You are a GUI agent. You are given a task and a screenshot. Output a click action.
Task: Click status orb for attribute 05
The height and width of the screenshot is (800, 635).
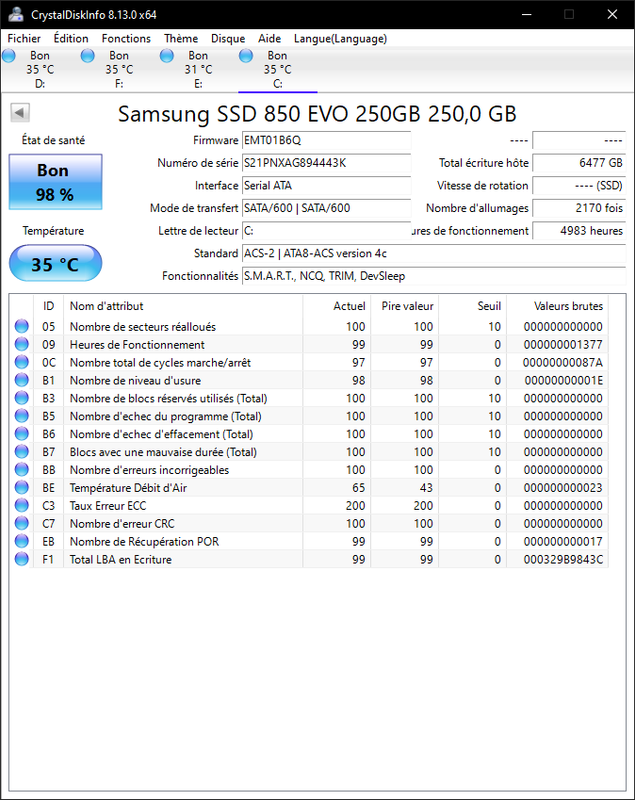coord(21,326)
